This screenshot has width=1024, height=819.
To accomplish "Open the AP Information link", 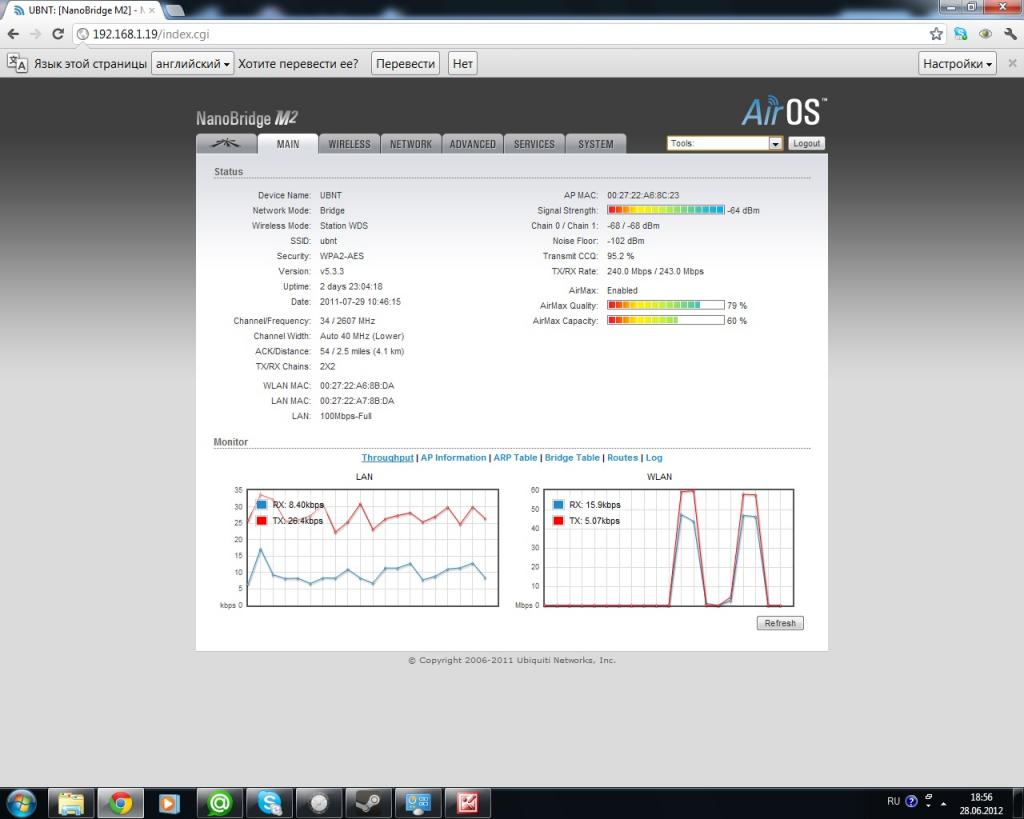I will coord(453,458).
